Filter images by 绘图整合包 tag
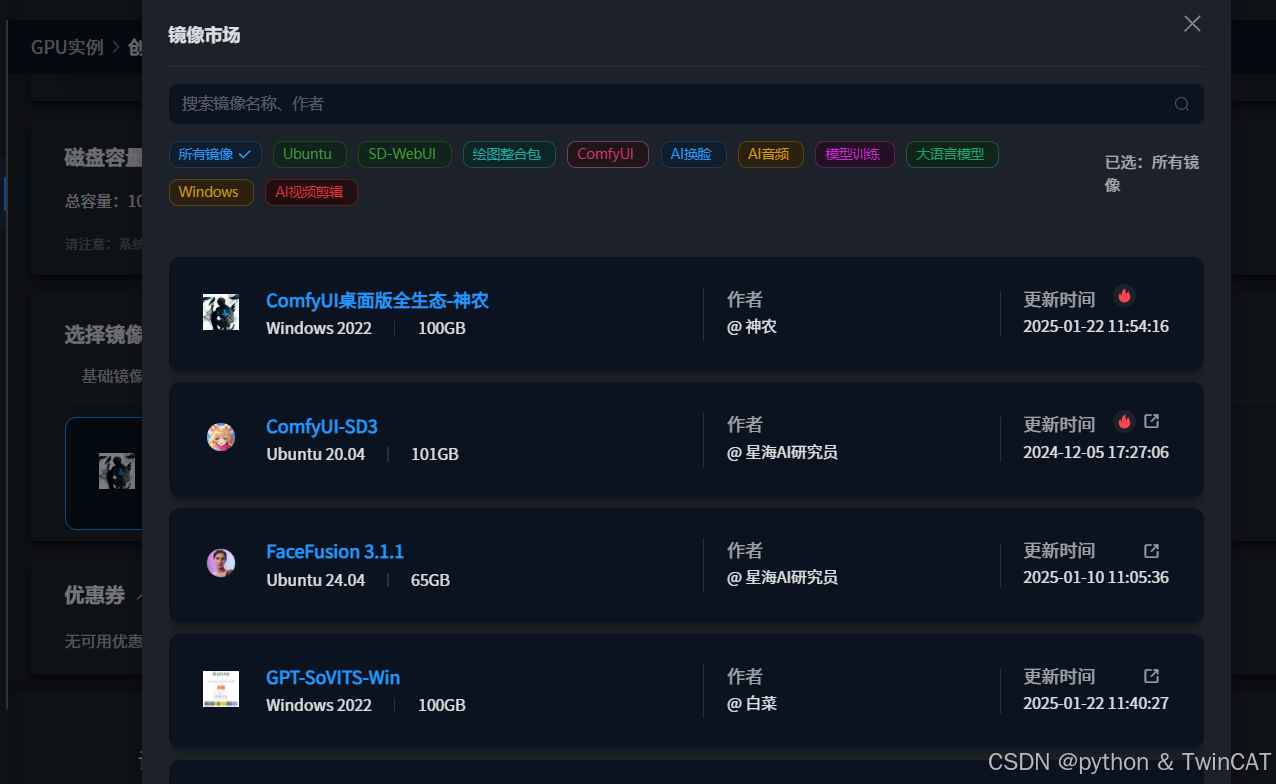This screenshot has width=1276, height=784. point(508,154)
